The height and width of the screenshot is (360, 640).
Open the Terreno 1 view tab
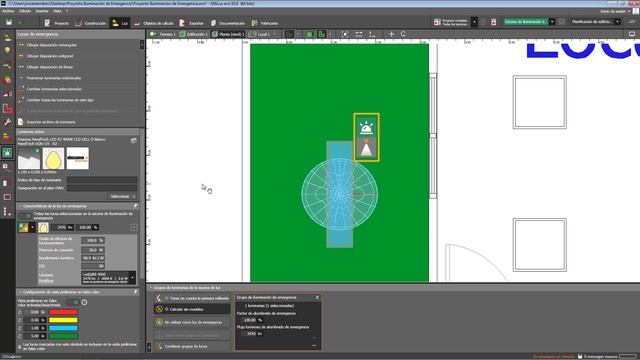162,34
